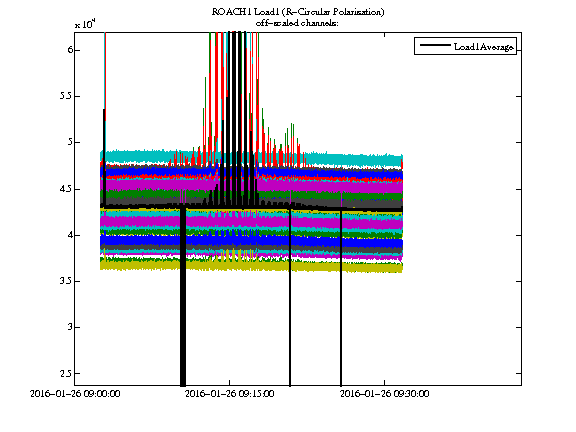Select the off-scaled channels subtitle text
This screenshot has width=576, height=432.
pos(297,23)
